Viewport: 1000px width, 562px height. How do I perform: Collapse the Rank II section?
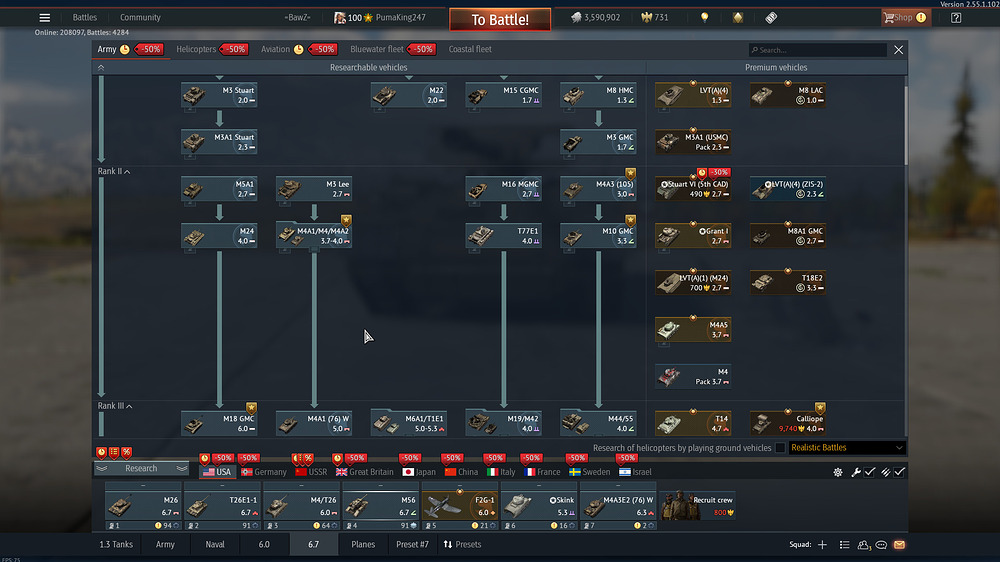(x=114, y=172)
